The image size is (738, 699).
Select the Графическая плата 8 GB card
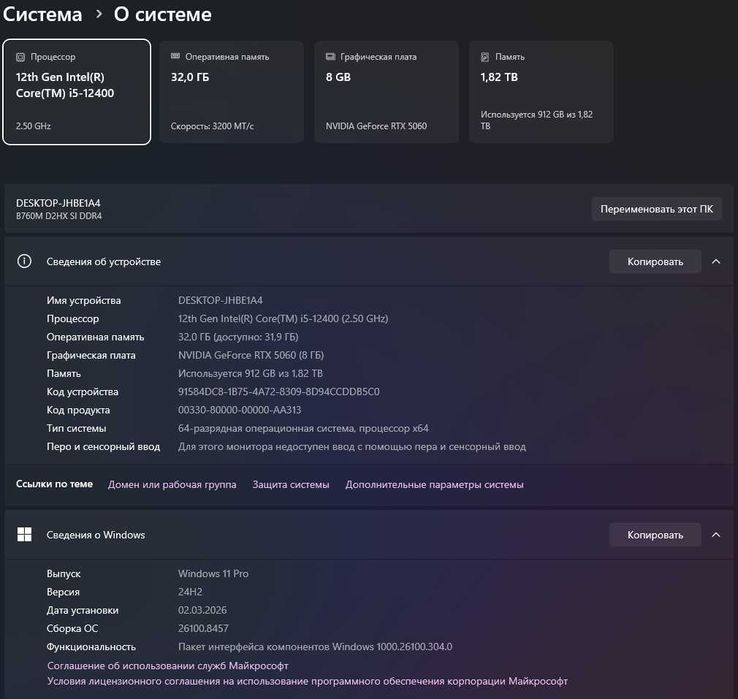[x=386, y=92]
